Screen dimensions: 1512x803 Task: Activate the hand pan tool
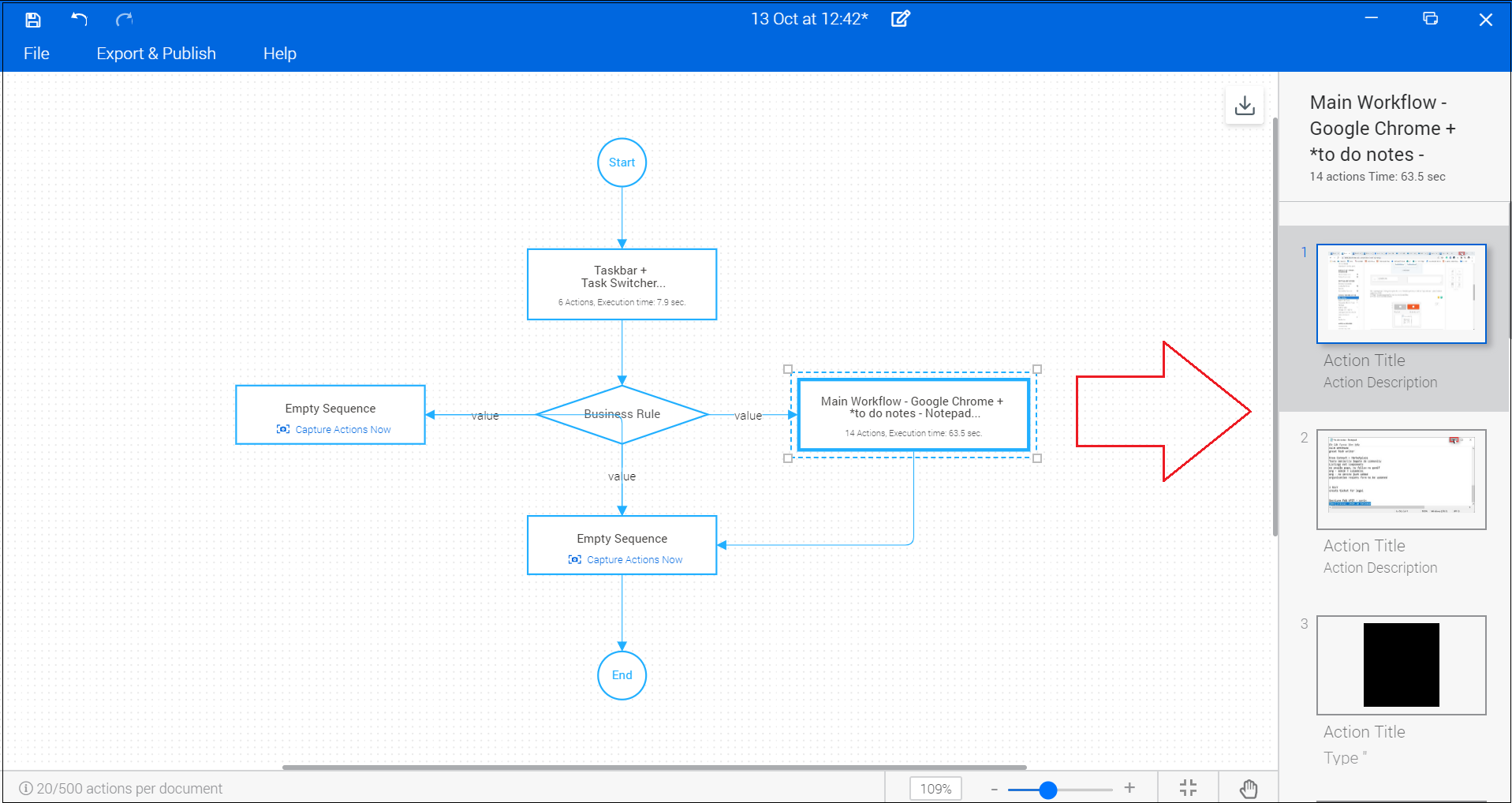(x=1249, y=788)
